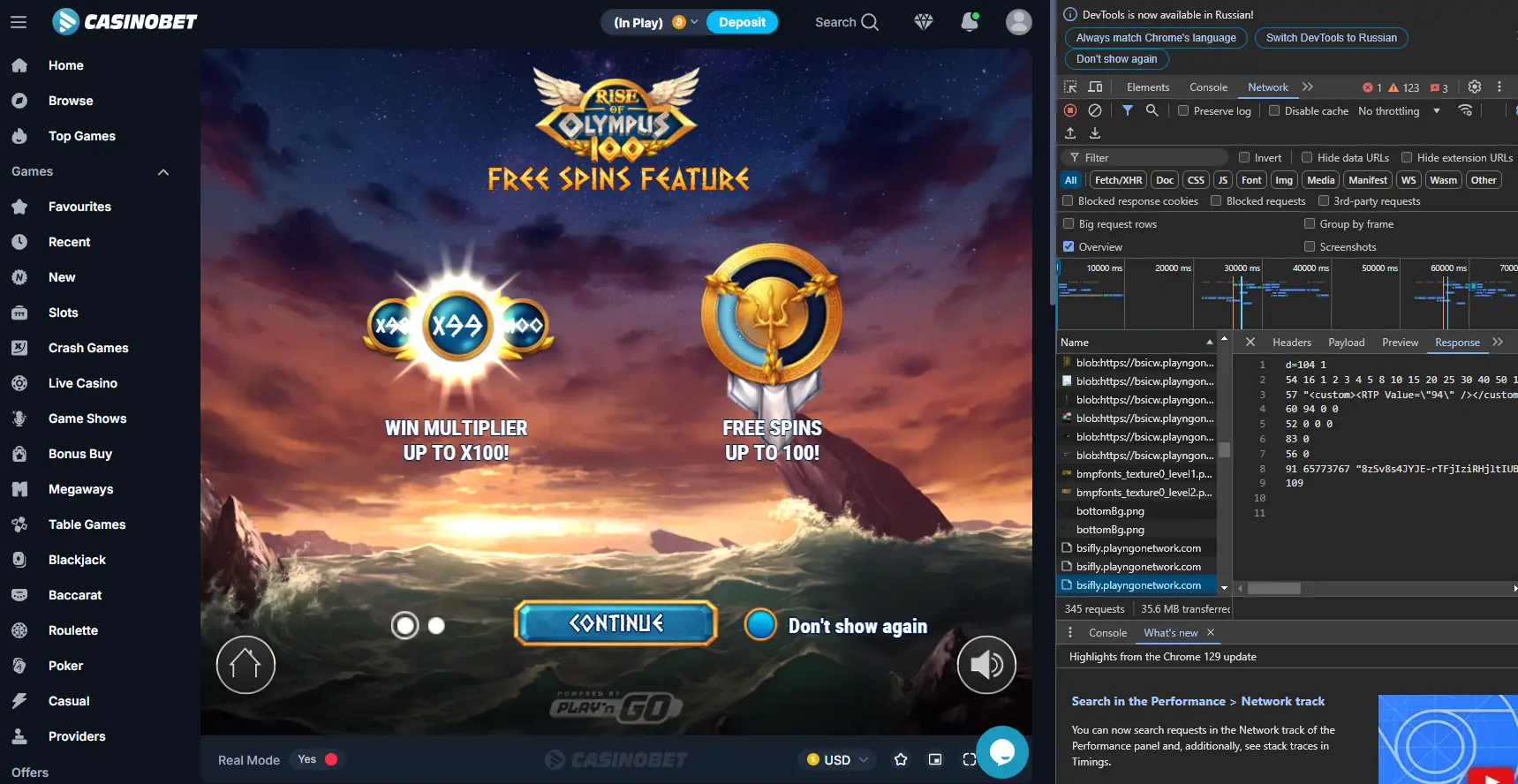Clear the network log

[1095, 110]
